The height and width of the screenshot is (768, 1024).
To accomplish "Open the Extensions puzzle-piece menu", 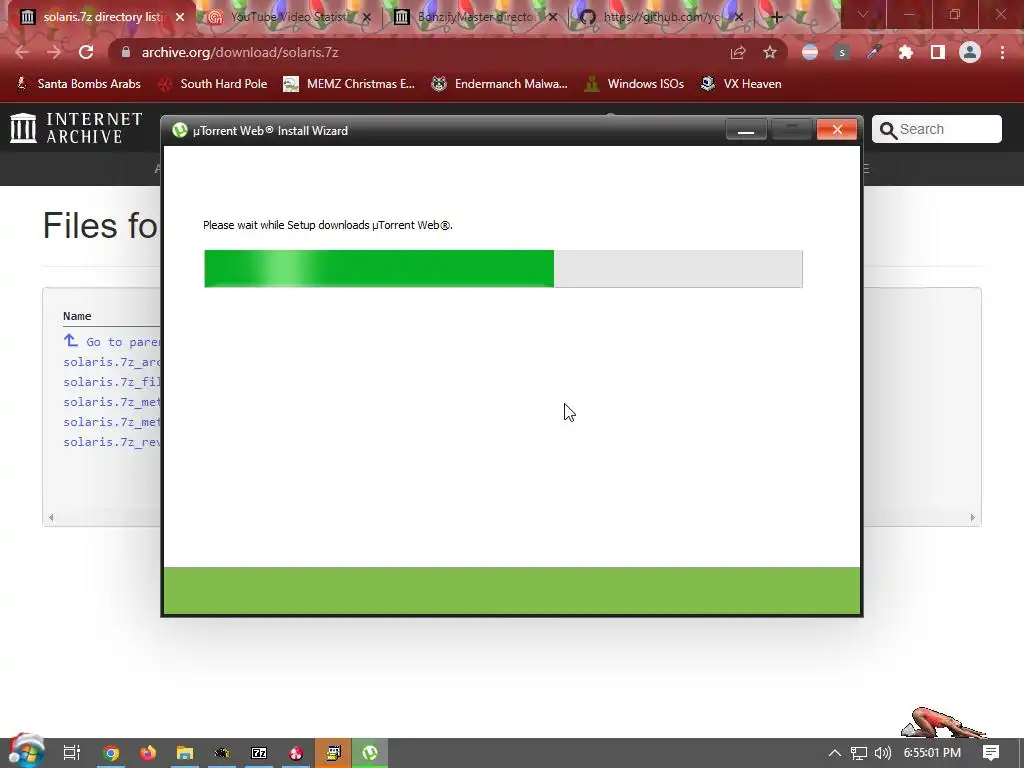I will pyautogui.click(x=906, y=52).
